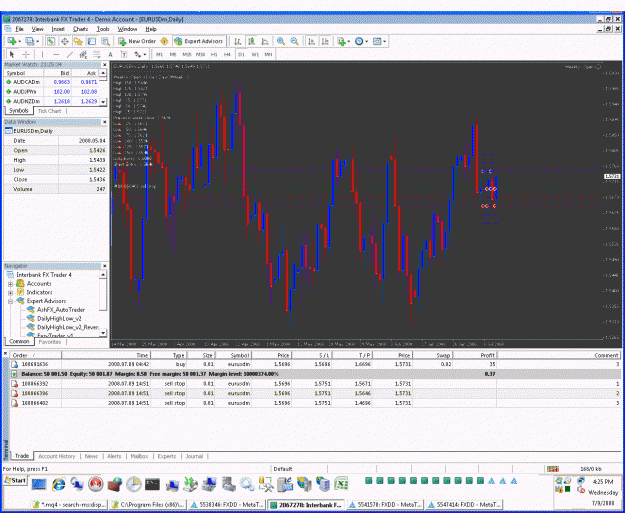Select the trendline drawing tool
This screenshot has width=625, height=513.
(70, 54)
